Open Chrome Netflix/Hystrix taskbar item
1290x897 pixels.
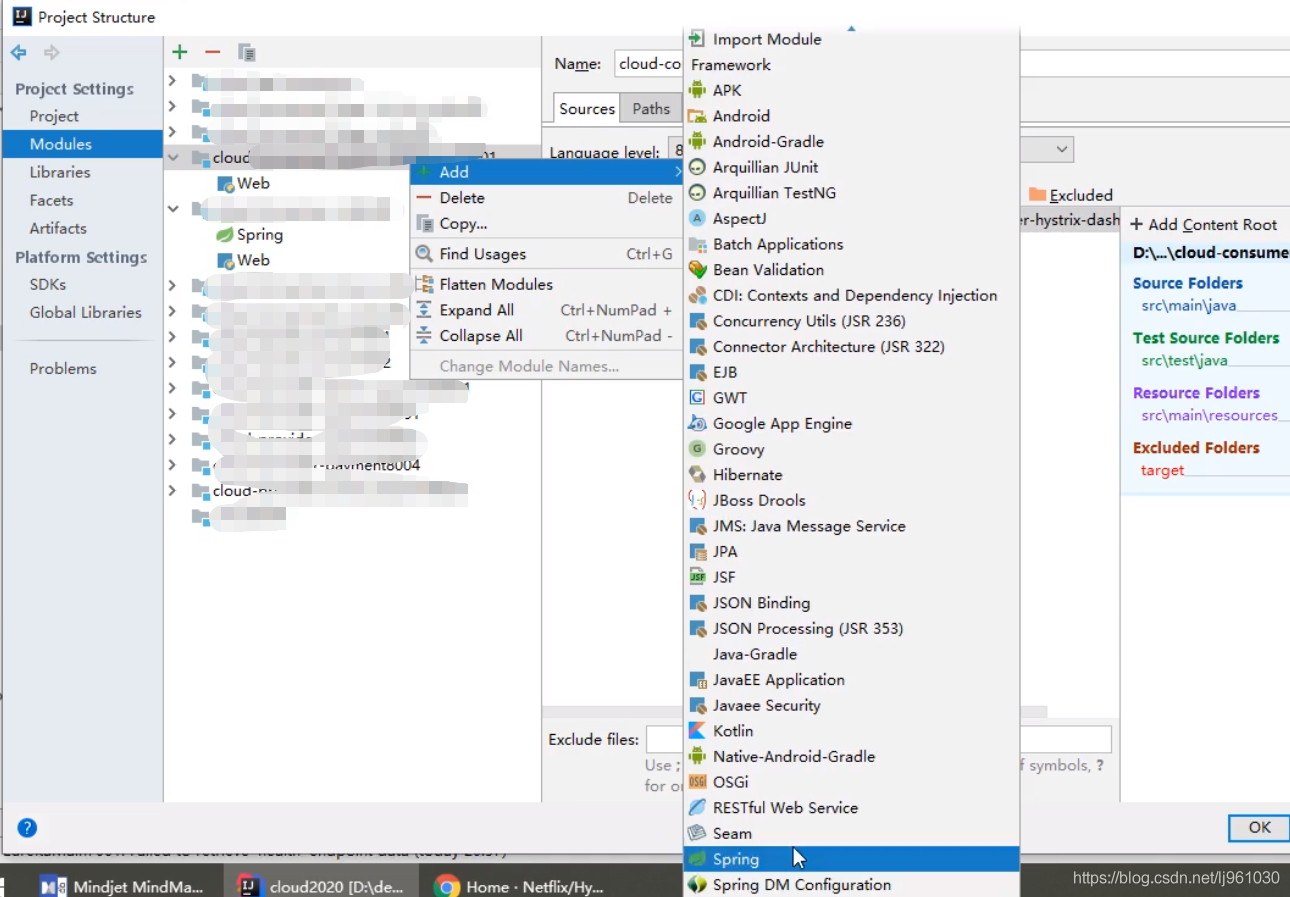[x=520, y=886]
